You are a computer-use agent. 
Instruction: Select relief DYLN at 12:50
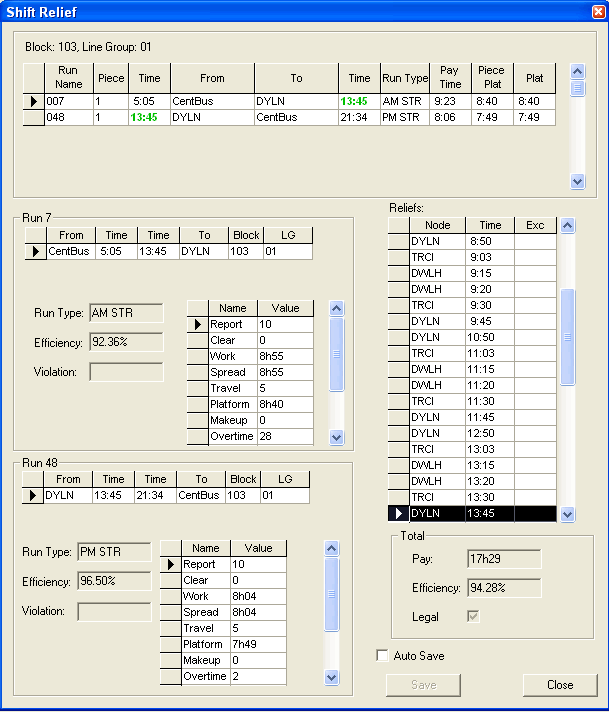click(x=472, y=433)
